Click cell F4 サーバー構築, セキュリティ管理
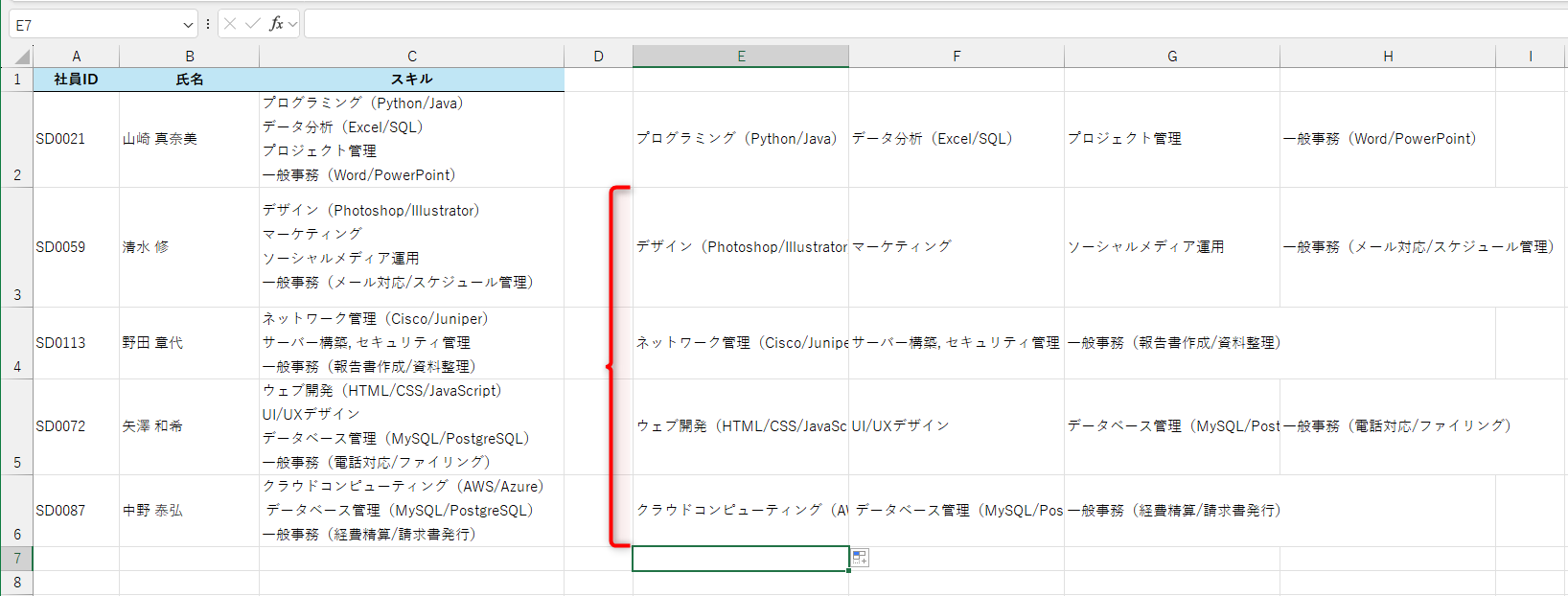Screen dimensions: 1568x596 957,343
